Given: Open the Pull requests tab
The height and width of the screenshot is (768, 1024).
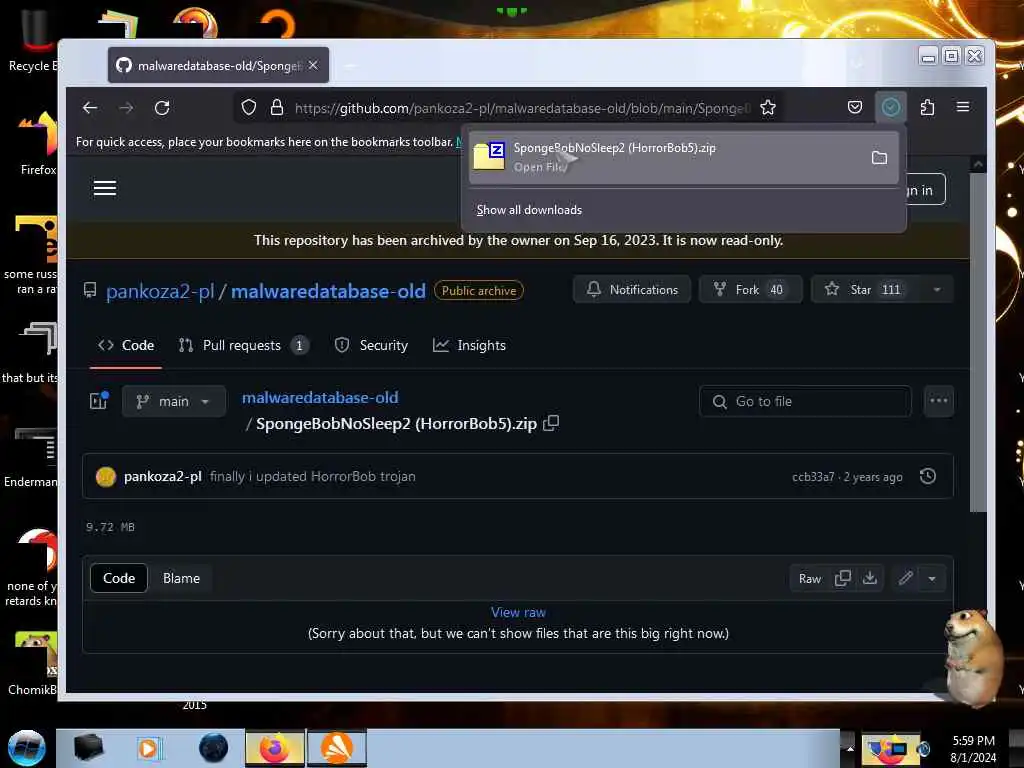Looking at the screenshot, I should (x=243, y=345).
